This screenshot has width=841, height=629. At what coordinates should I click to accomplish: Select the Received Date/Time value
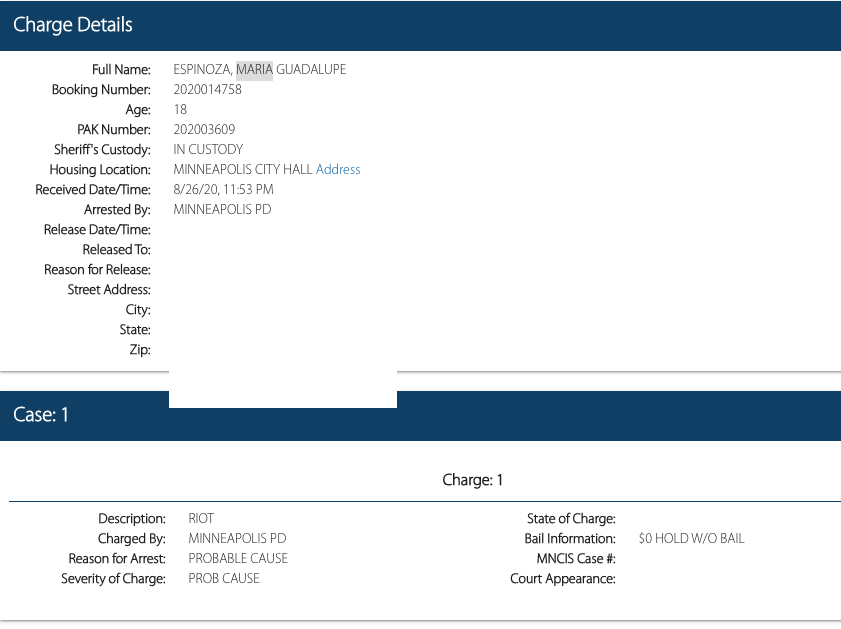(223, 190)
